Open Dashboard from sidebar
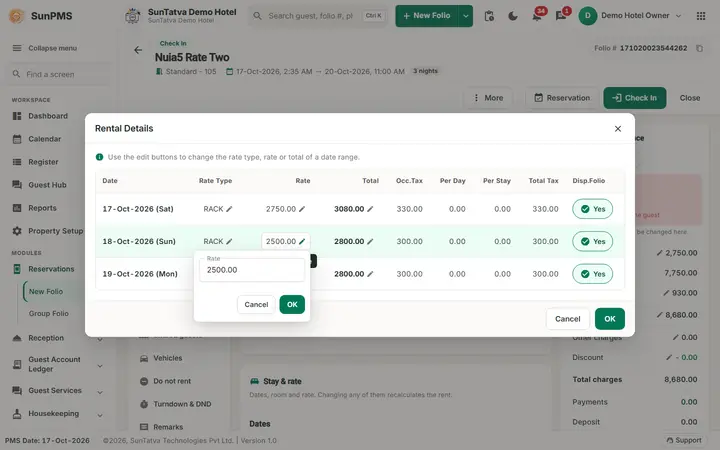 (x=48, y=116)
